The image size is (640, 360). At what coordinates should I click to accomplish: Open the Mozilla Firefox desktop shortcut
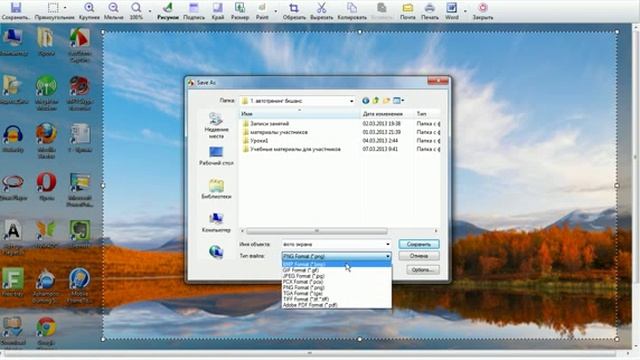coord(46,140)
